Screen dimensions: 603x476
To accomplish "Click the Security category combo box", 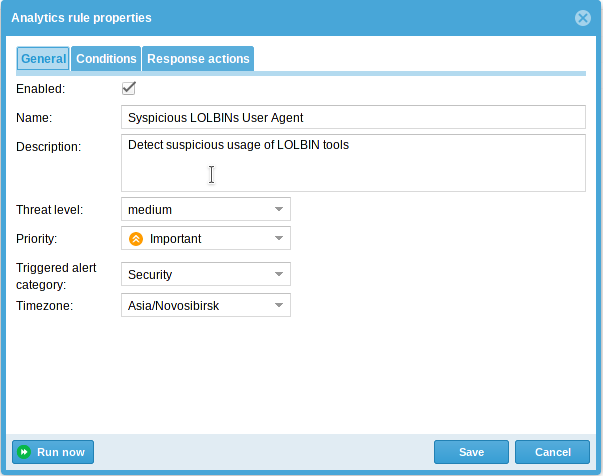I will click(206, 274).
